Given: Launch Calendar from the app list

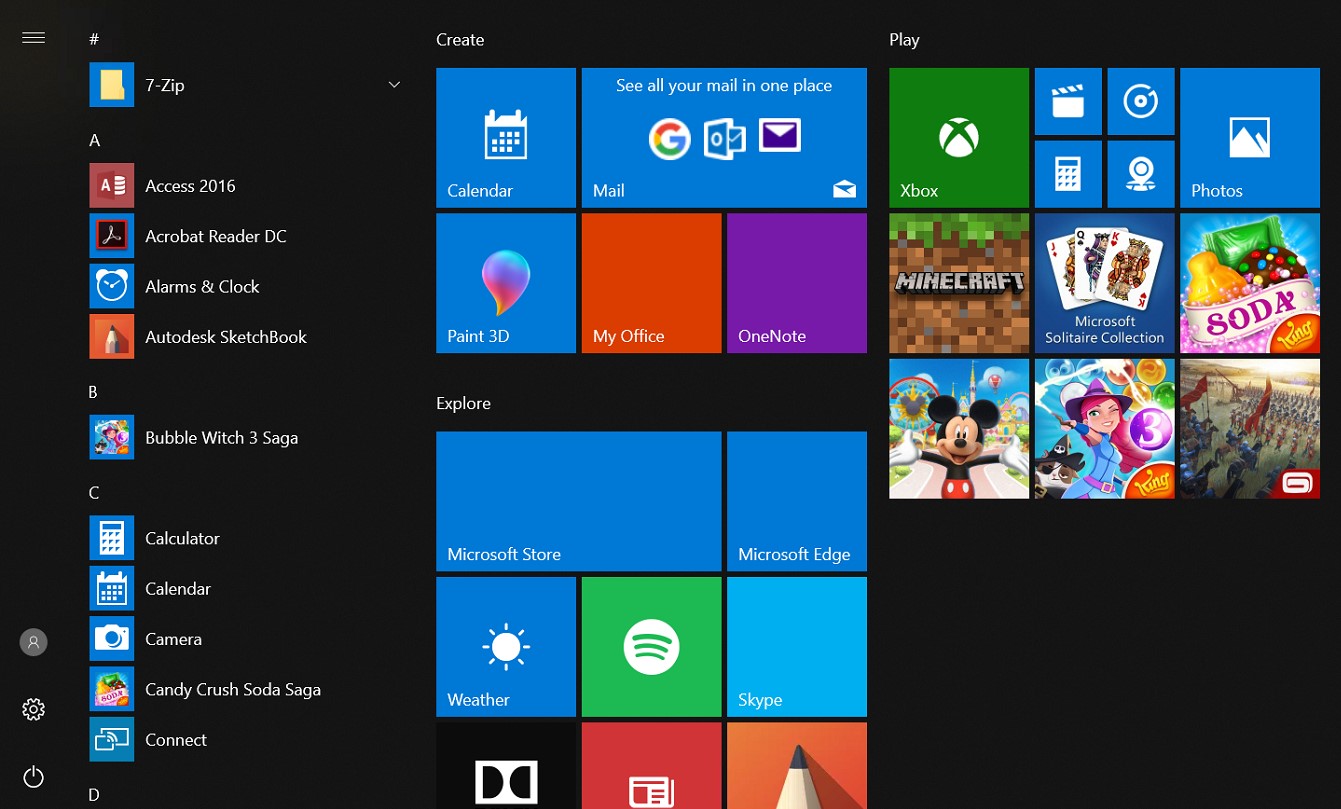Looking at the screenshot, I should (x=249, y=589).
